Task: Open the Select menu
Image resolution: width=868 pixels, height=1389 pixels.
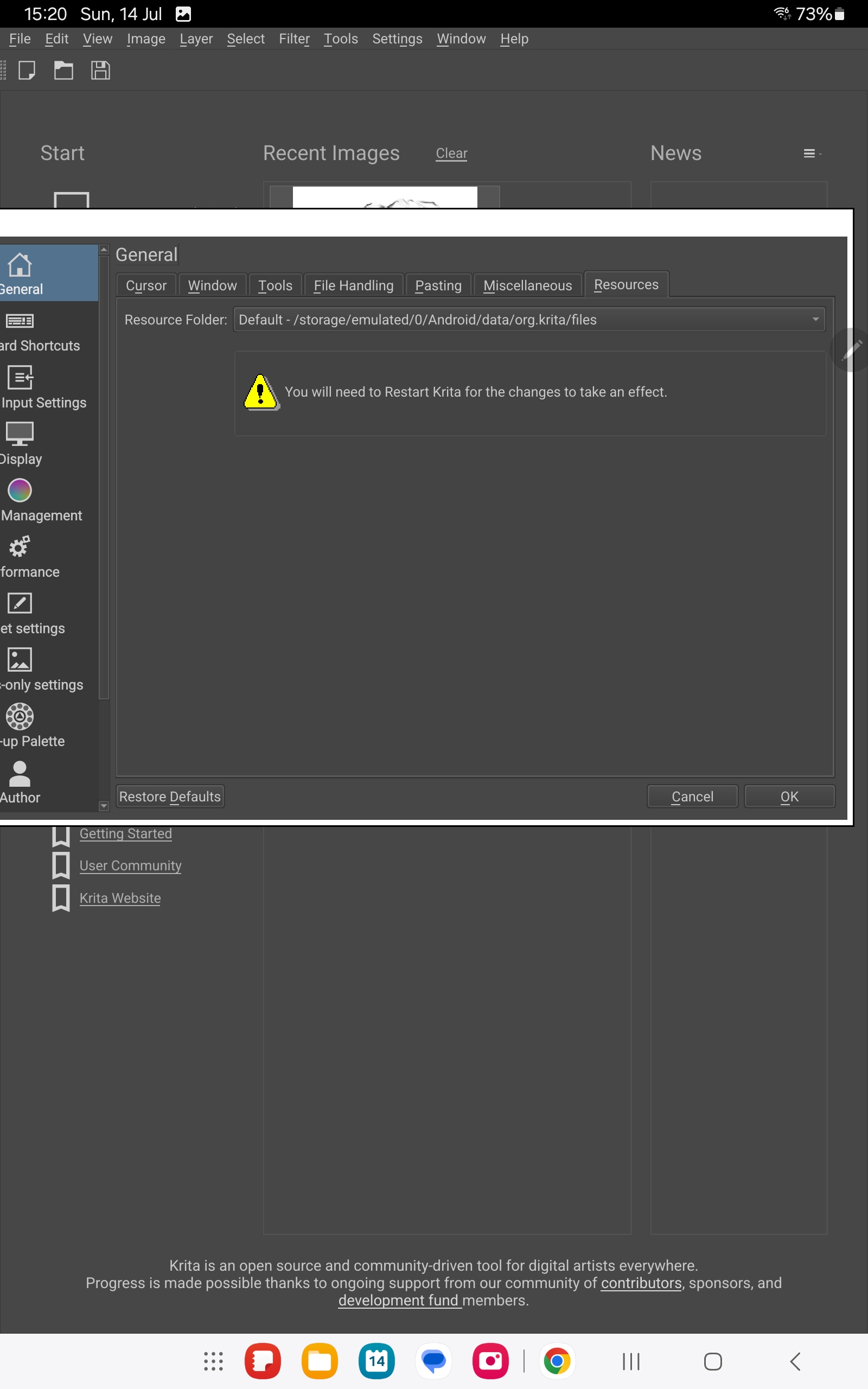Action: (246, 39)
